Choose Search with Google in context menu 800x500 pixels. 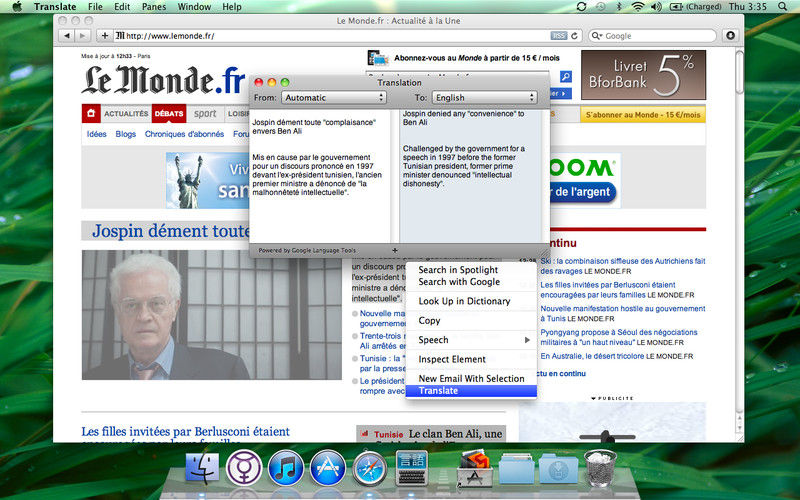471,282
